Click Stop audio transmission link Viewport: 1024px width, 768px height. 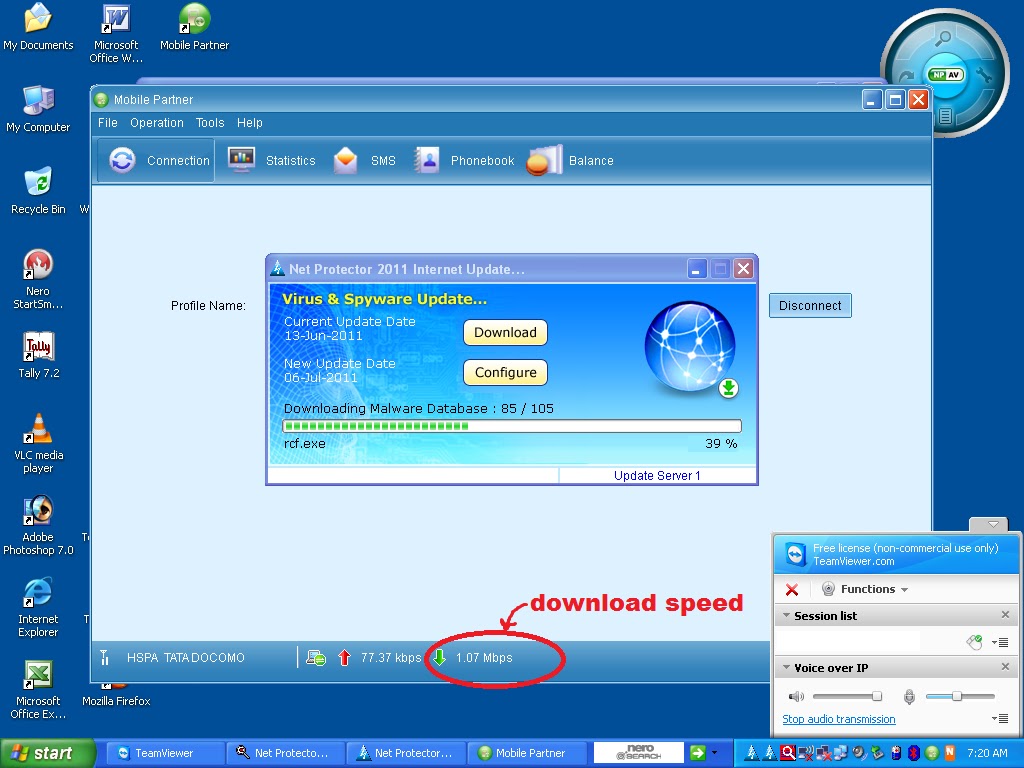[x=839, y=719]
